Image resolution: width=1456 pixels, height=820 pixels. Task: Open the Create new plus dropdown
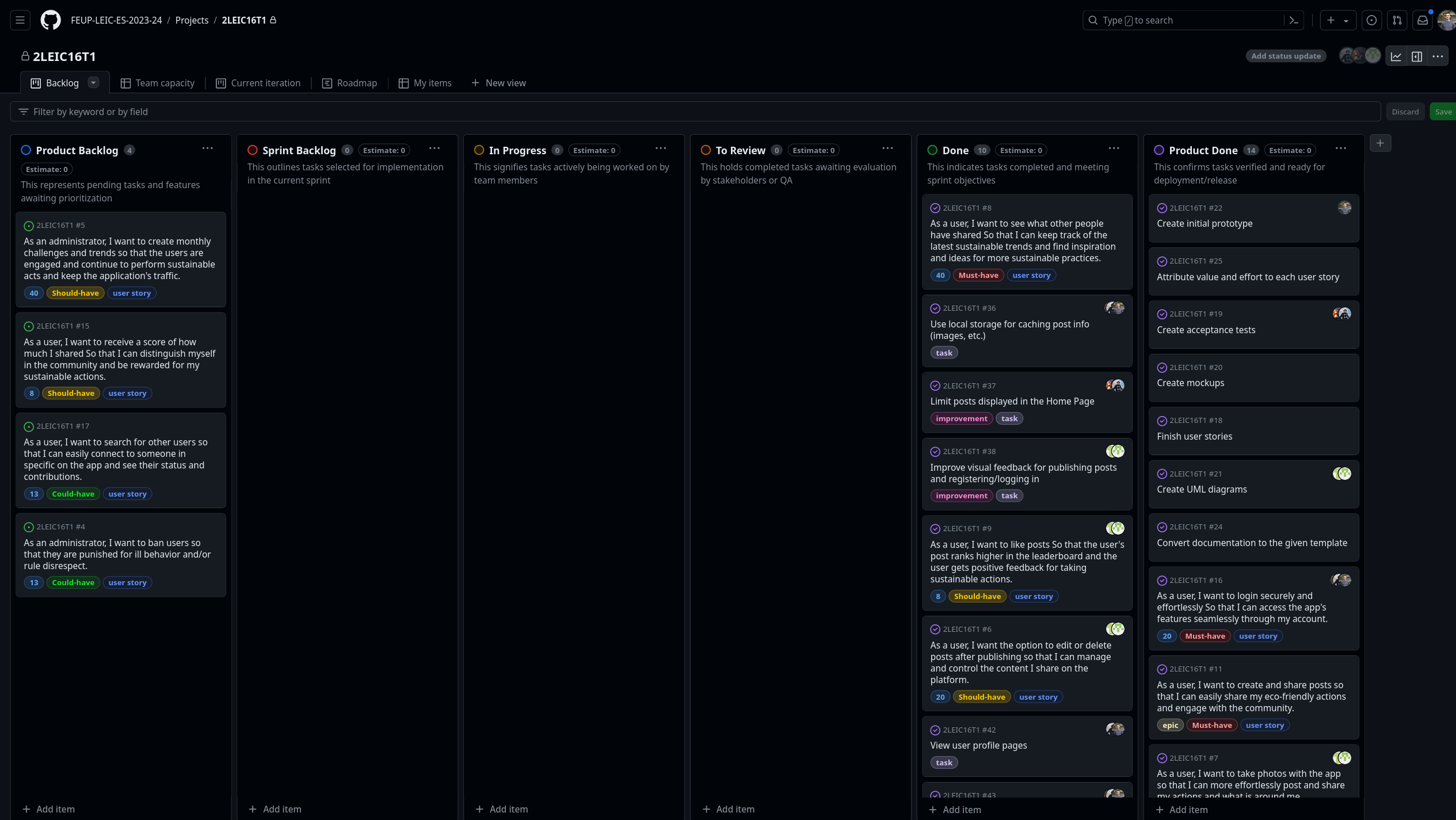point(1337,20)
